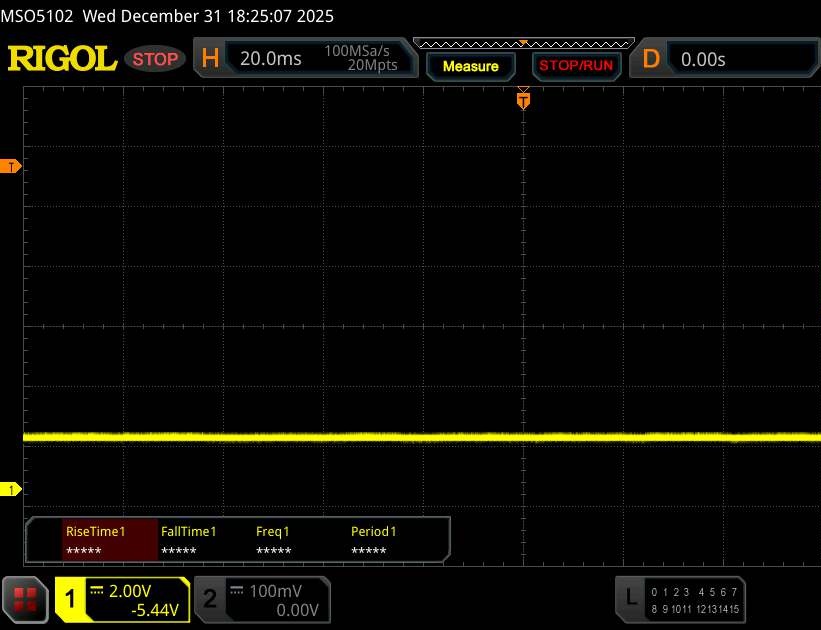Screen dimensions: 821x630
Task: Click the STOP status badge
Action: 157,59
